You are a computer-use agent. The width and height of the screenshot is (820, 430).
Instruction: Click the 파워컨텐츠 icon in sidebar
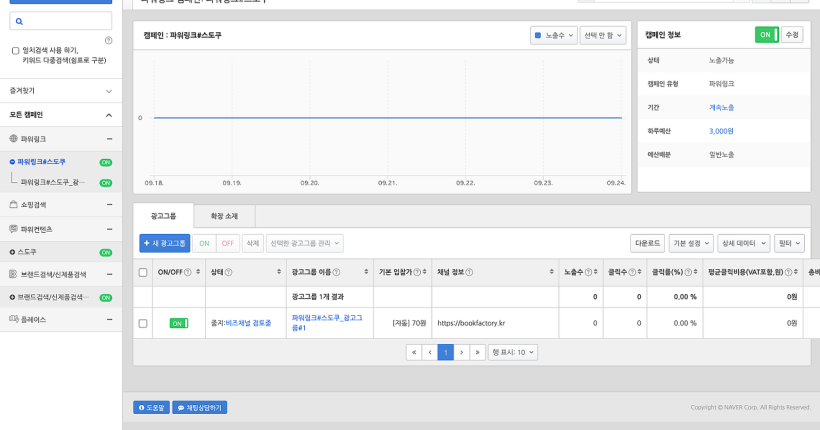[x=14, y=229]
